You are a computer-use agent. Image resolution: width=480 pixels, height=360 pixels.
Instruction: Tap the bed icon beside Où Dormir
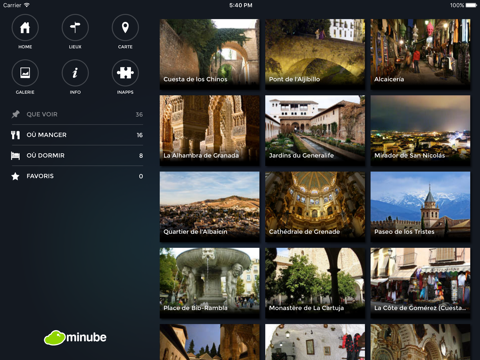pyautogui.click(x=15, y=156)
